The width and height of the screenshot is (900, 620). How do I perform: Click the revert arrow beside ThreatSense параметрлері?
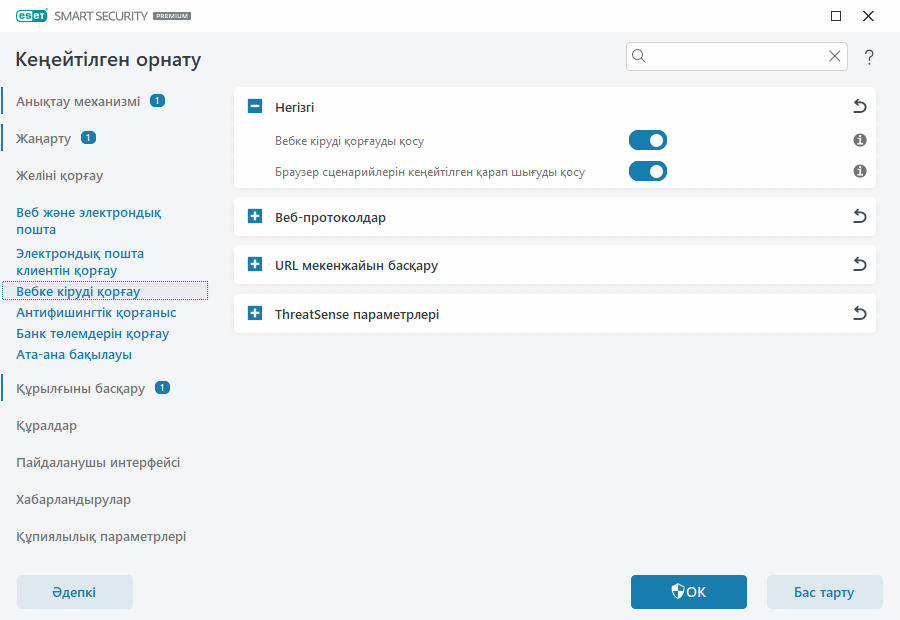click(859, 313)
